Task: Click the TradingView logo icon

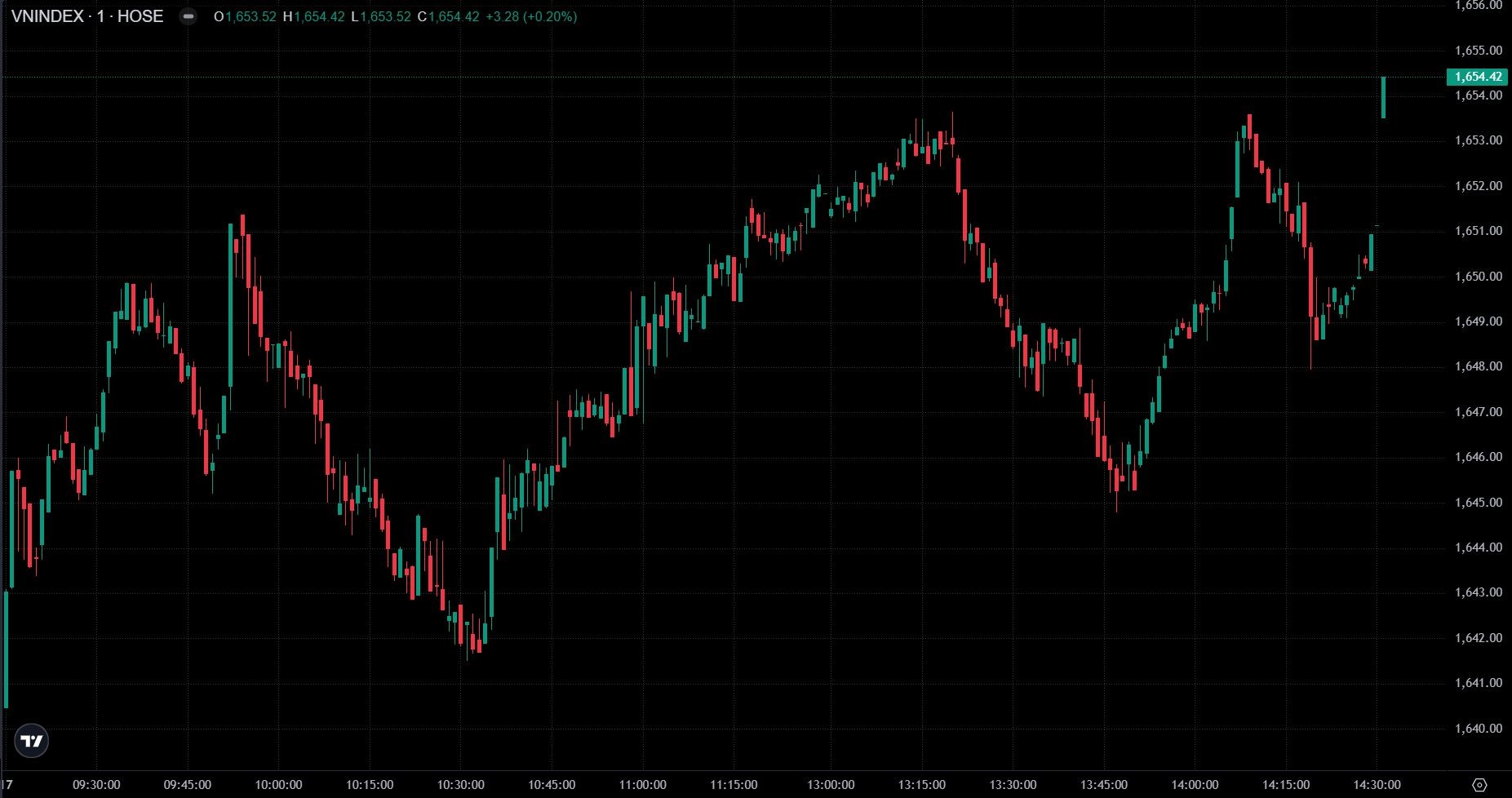Action: coord(33,741)
